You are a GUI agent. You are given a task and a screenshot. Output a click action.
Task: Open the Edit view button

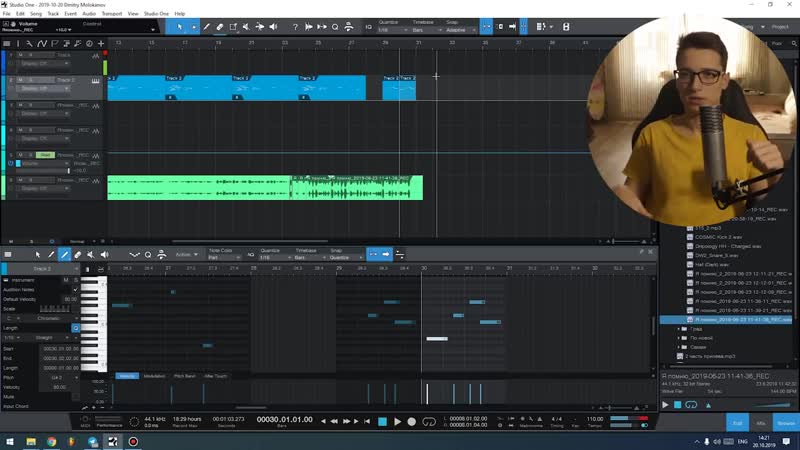pos(737,423)
